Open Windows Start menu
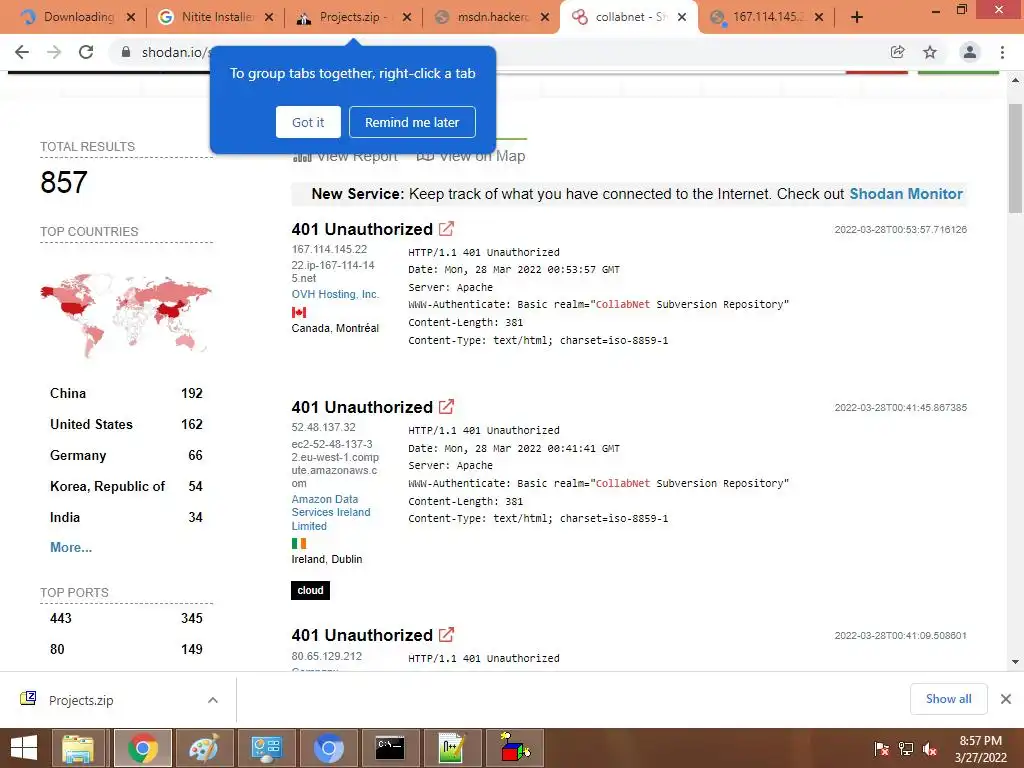Image resolution: width=1024 pixels, height=768 pixels. pyautogui.click(x=24, y=748)
